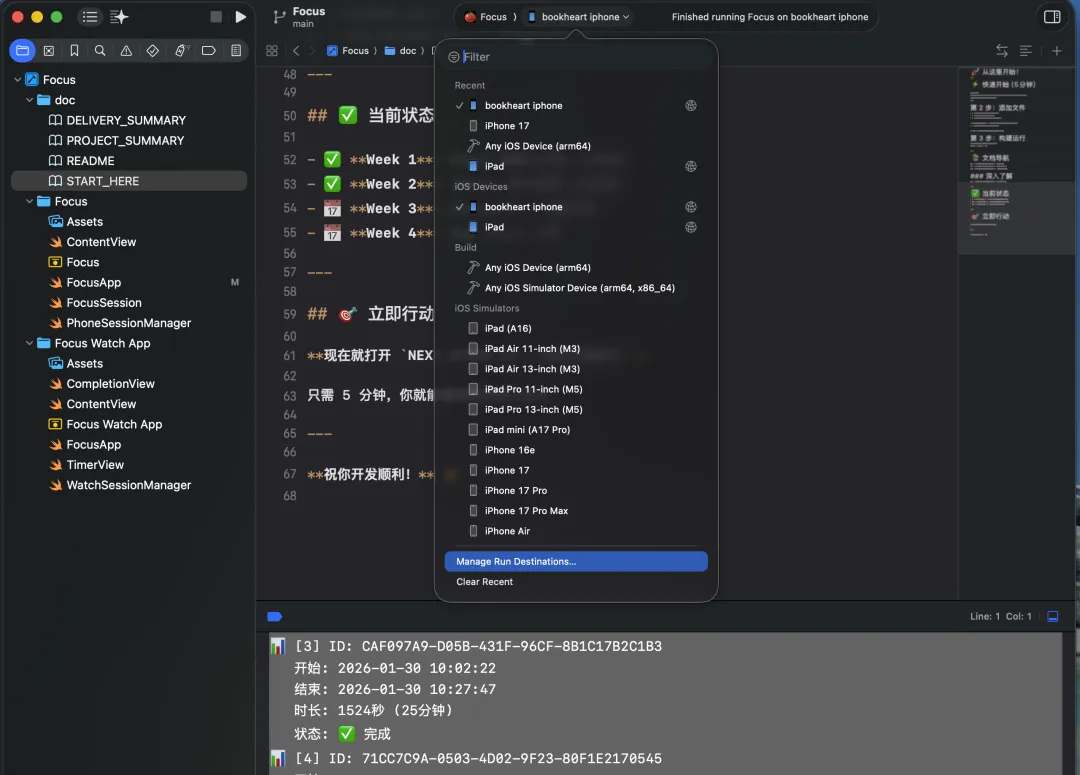The height and width of the screenshot is (775, 1080).
Task: Open the Report navigator icon
Action: (236, 50)
